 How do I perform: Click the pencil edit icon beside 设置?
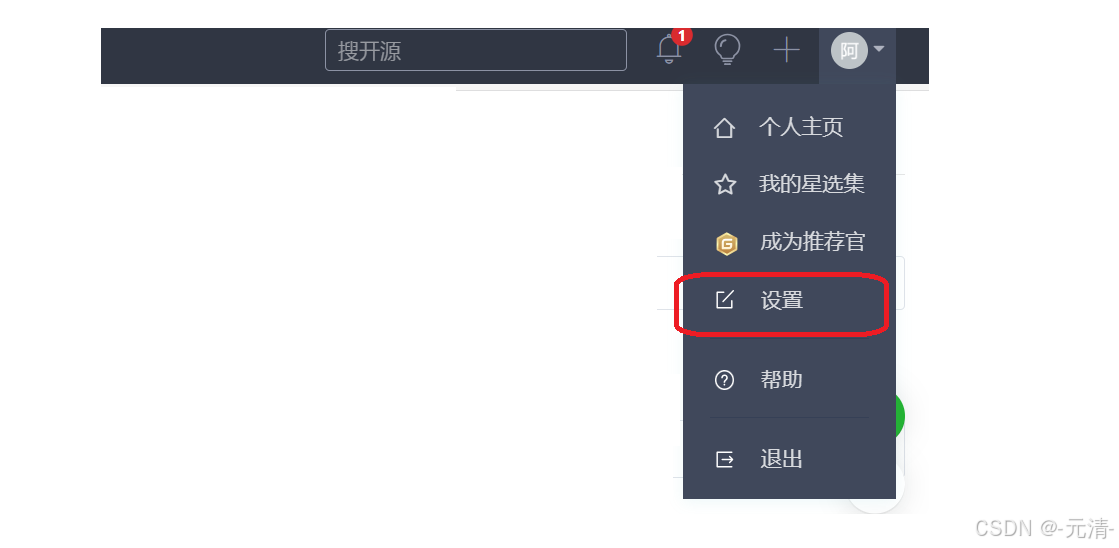[x=724, y=300]
